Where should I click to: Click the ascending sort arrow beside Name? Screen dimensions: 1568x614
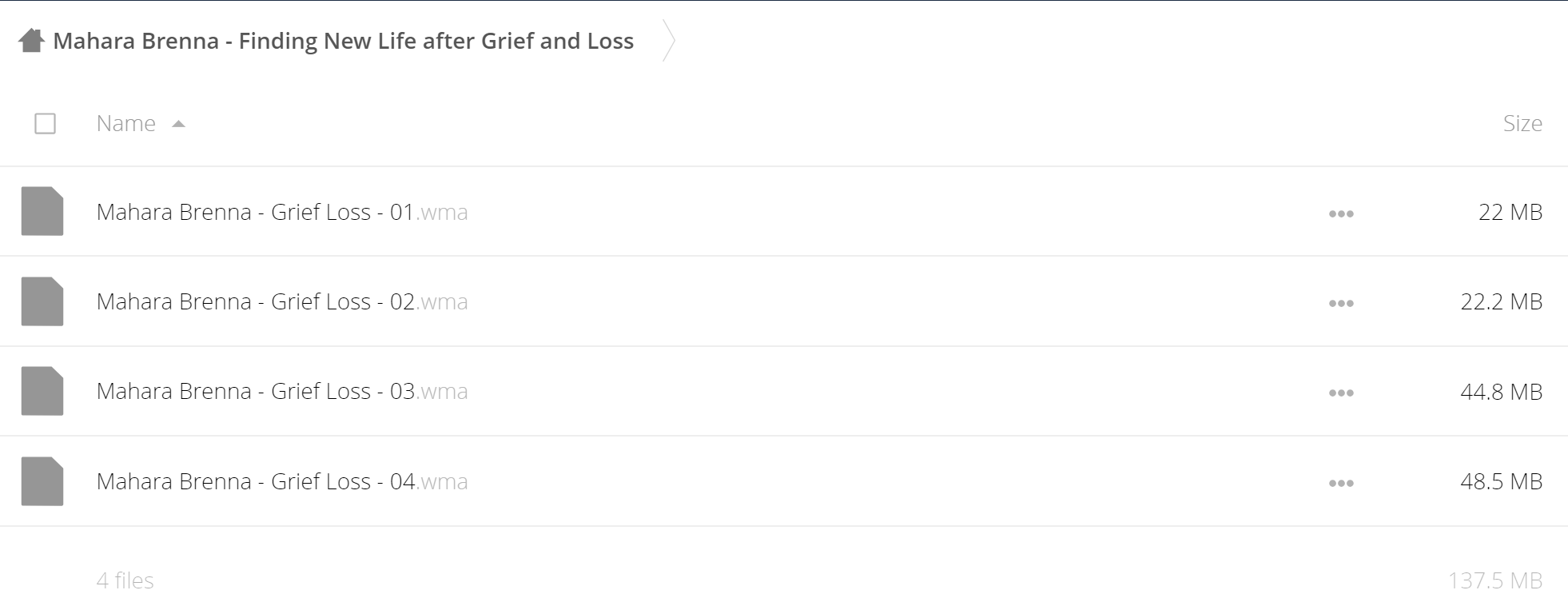click(179, 124)
